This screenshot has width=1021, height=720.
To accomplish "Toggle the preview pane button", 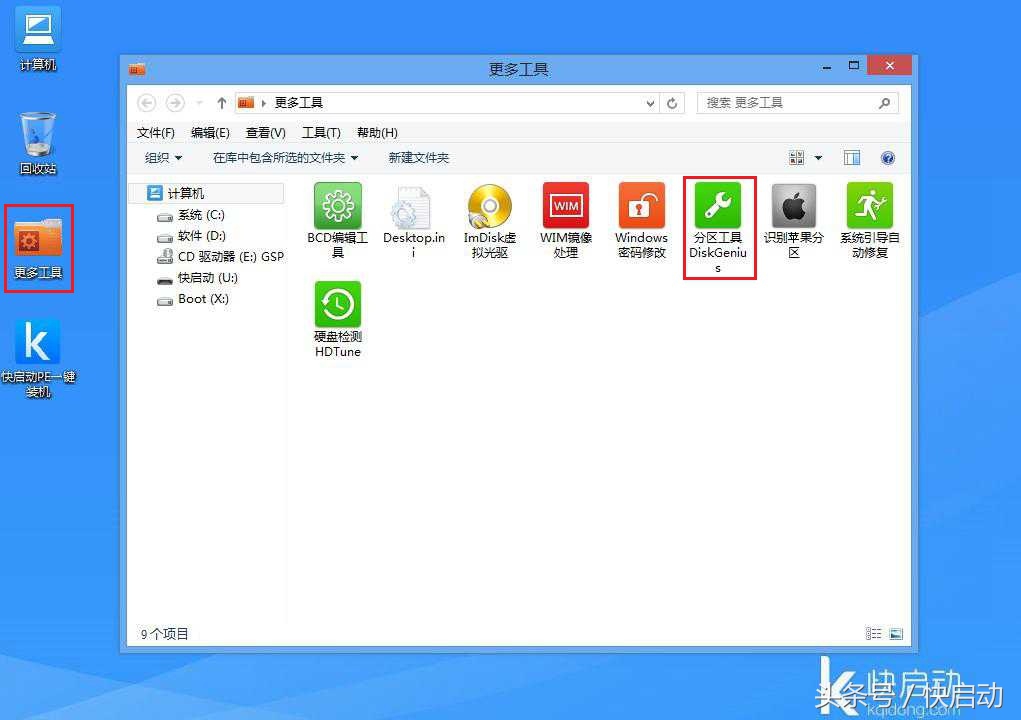I will point(852,157).
